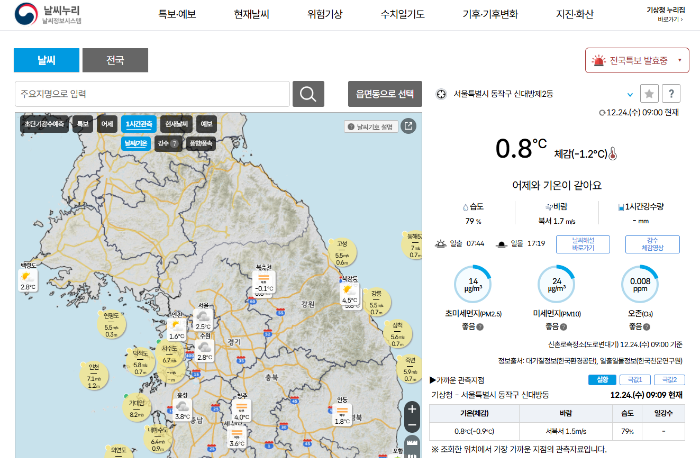This screenshot has height=458, width=700.
Task: Click the 오존 0.008 ppm gauge
Action: click(640, 284)
